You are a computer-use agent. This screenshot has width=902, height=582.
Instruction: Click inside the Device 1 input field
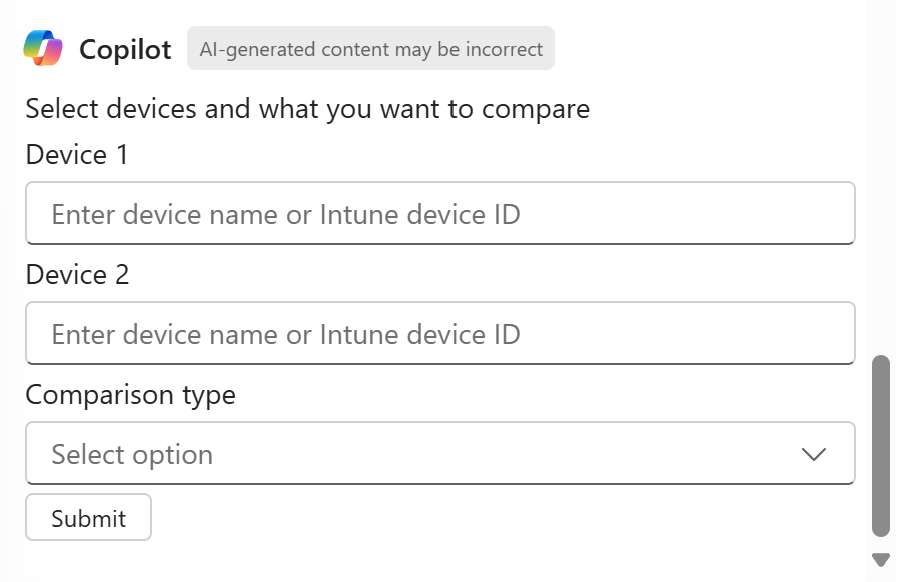[x=440, y=213]
